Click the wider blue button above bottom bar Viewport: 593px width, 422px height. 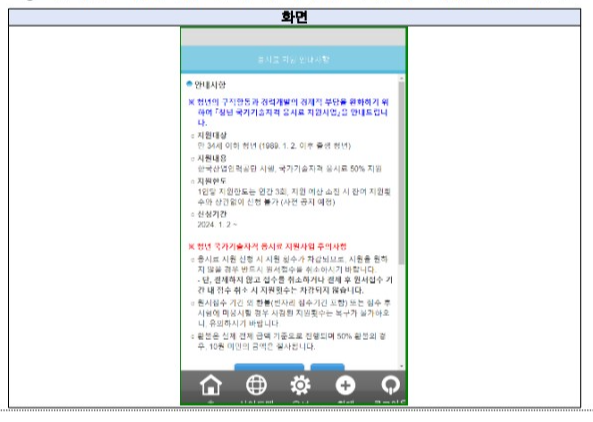pyautogui.click(x=269, y=367)
